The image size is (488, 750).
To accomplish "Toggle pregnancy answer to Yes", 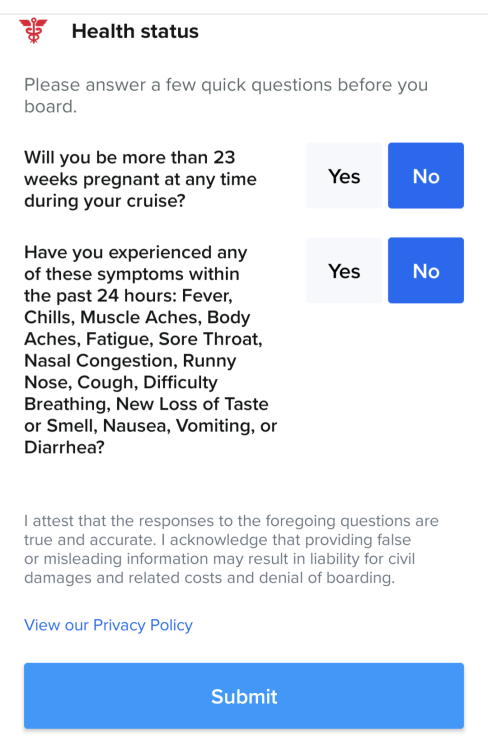I will 344,176.
